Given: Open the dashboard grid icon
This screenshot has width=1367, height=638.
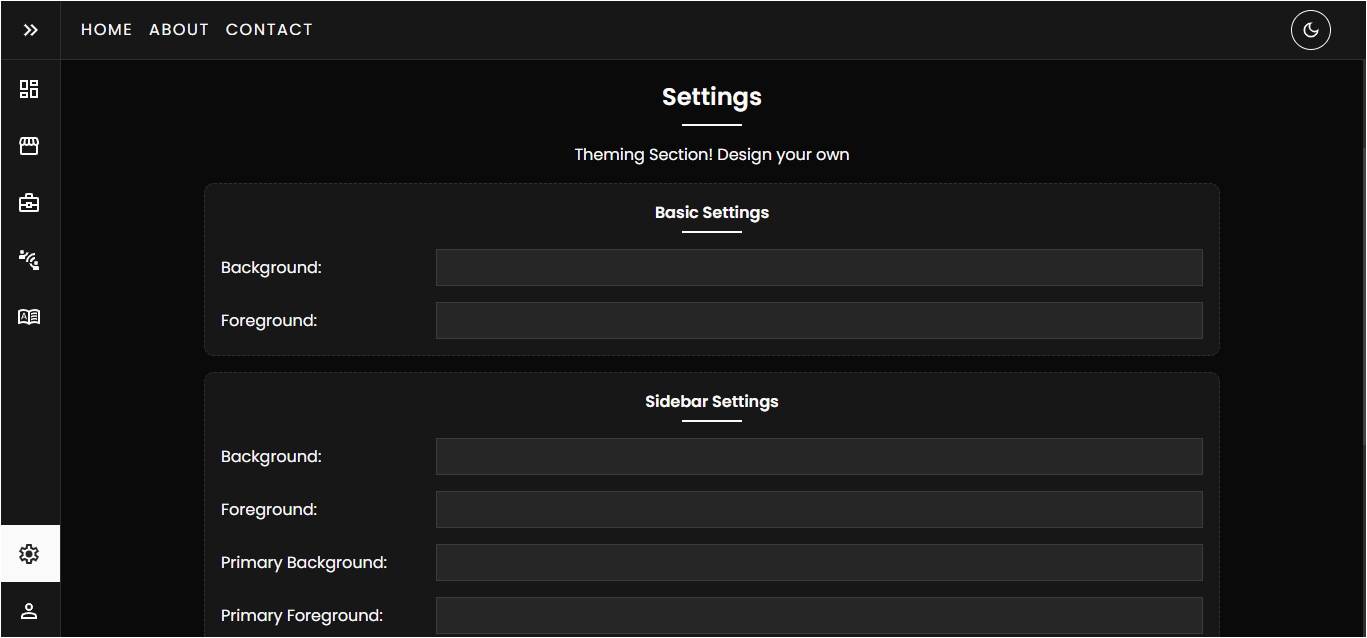Looking at the screenshot, I should [x=29, y=89].
